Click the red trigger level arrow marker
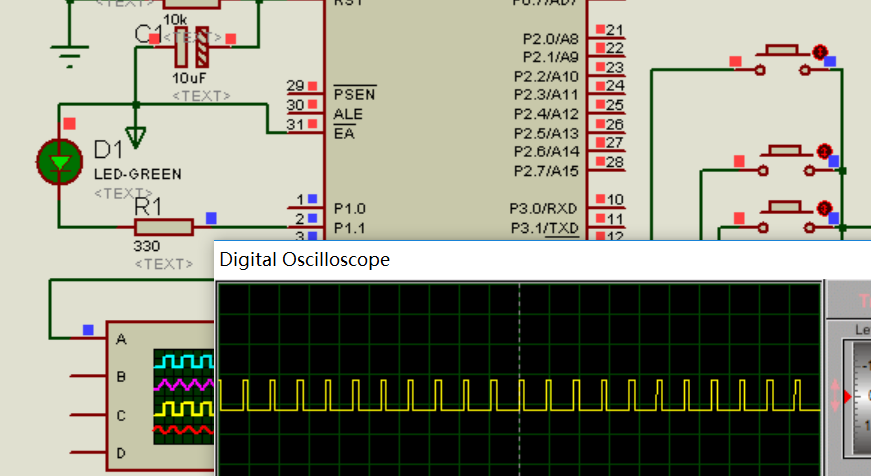This screenshot has width=871, height=476. click(848, 397)
